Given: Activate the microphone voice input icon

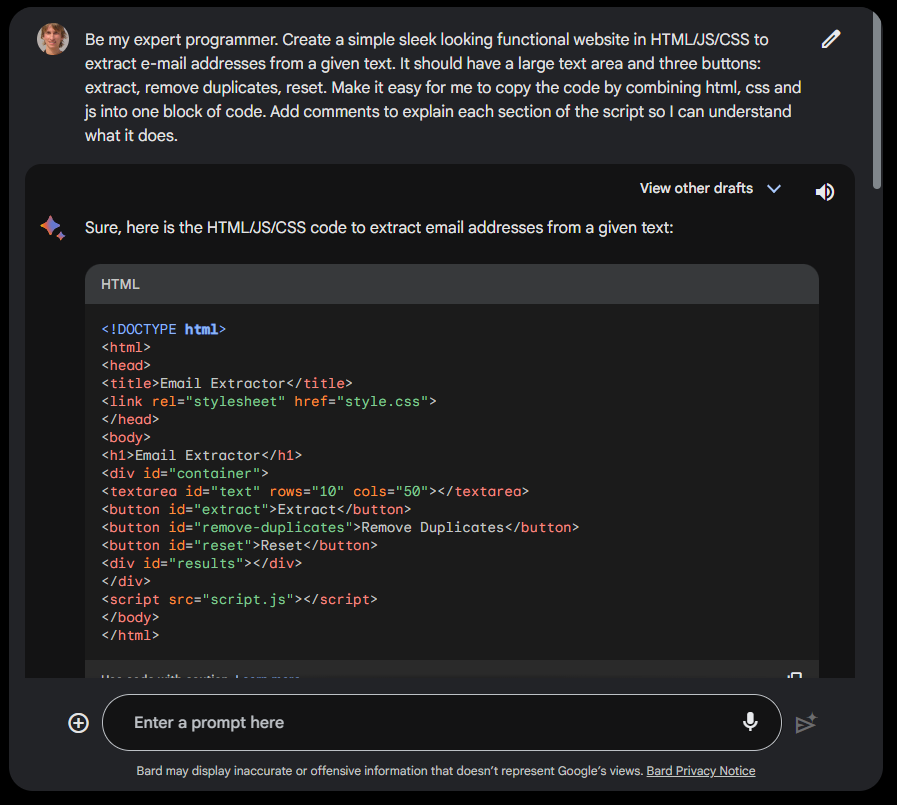Looking at the screenshot, I should [x=750, y=722].
